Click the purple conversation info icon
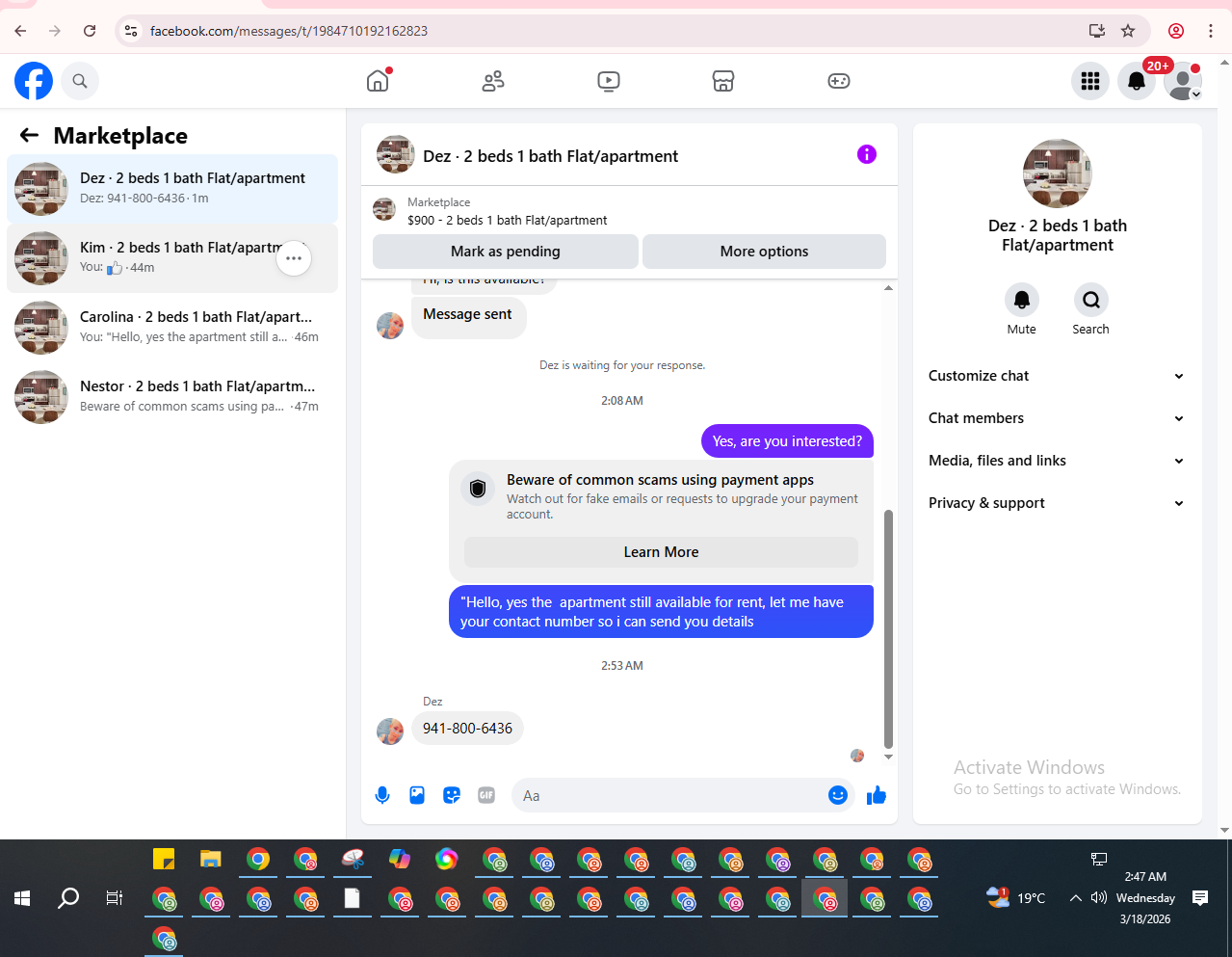Viewport: 1232px width, 957px height. [x=867, y=154]
